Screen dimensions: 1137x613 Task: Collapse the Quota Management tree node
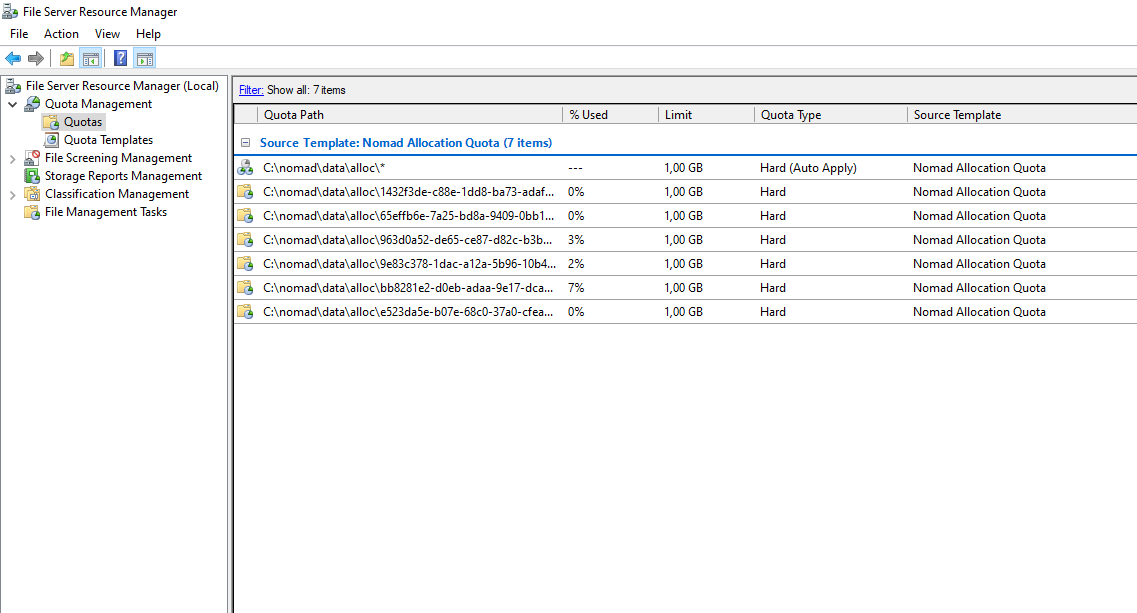pos(12,104)
